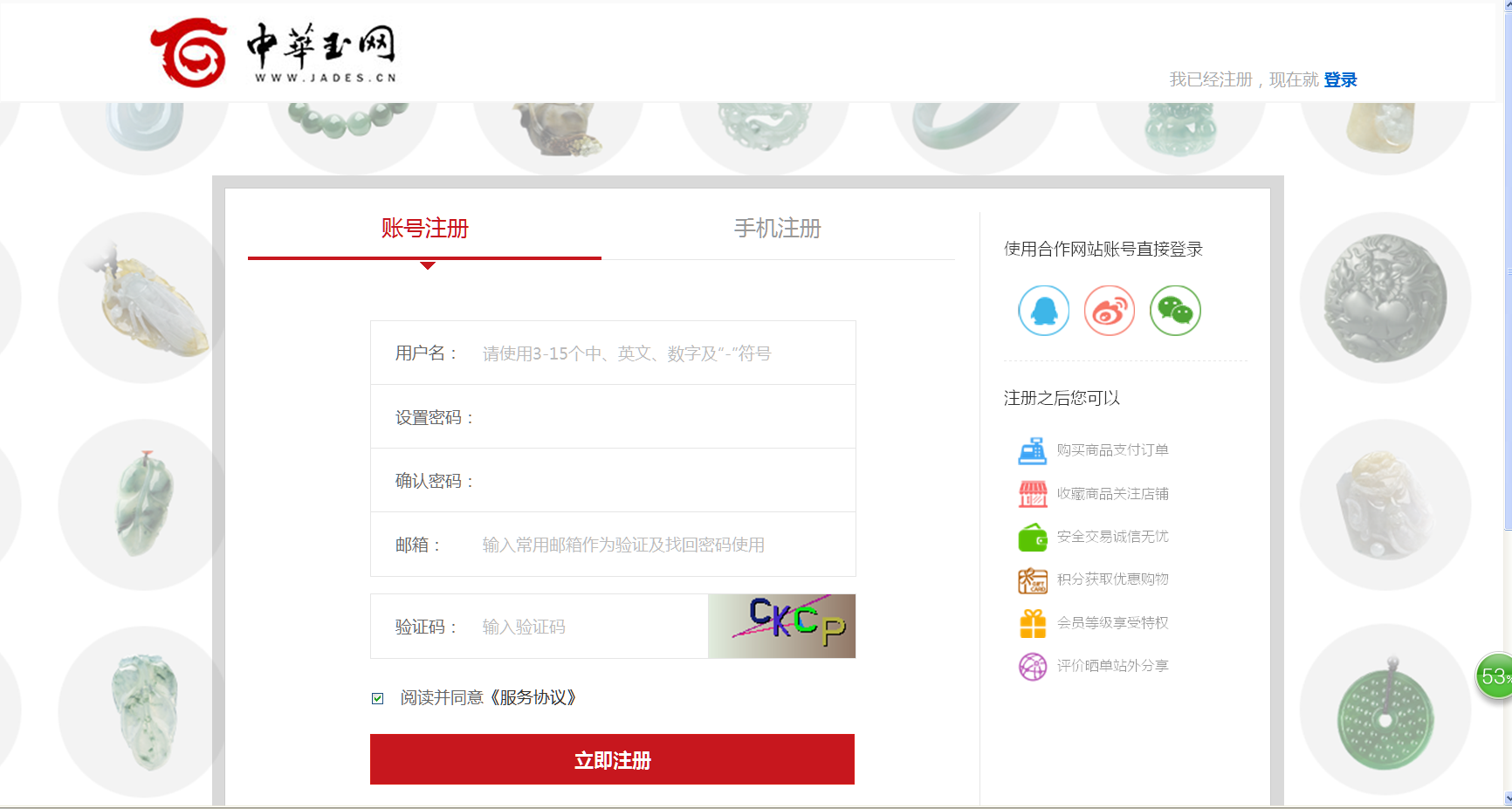The width and height of the screenshot is (1512, 809).
Task: Click the 会员等级享受特权 text
Action: (1113, 623)
